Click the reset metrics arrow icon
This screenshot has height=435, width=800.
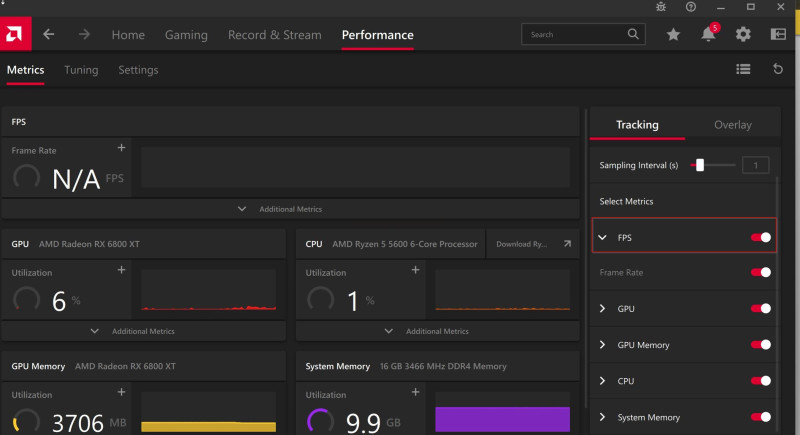[x=778, y=69]
